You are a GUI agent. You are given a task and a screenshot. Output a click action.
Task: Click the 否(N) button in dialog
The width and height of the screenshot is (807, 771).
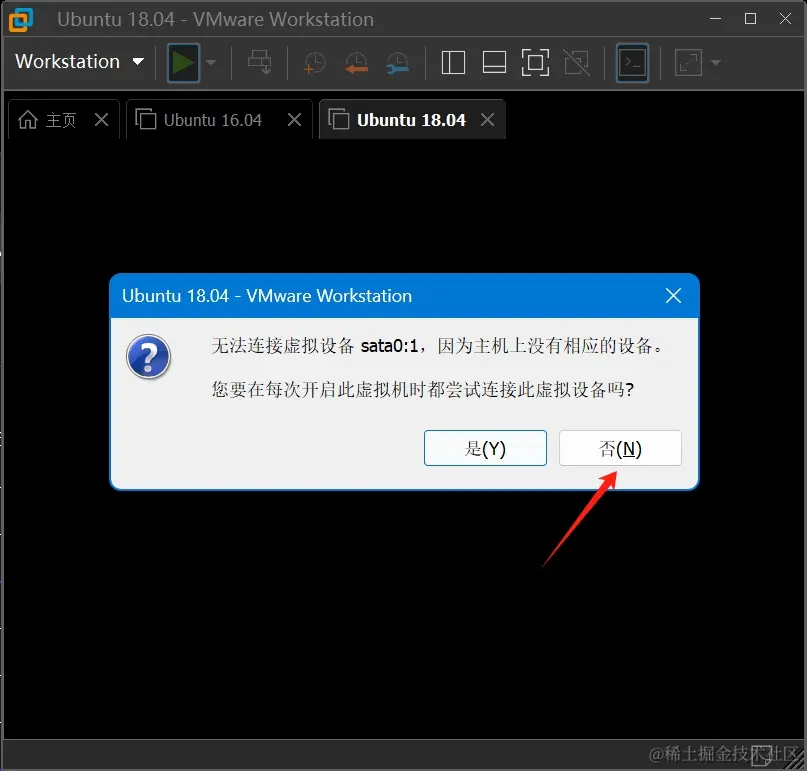[x=620, y=448]
